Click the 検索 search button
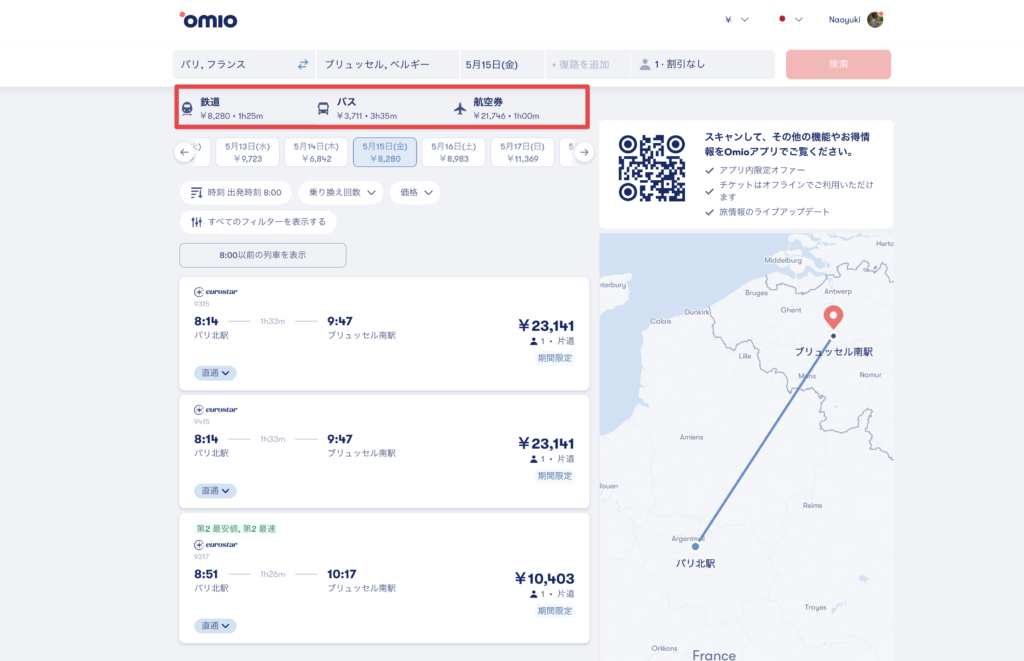Screen dimensions: 1024x661 [x=838, y=64]
